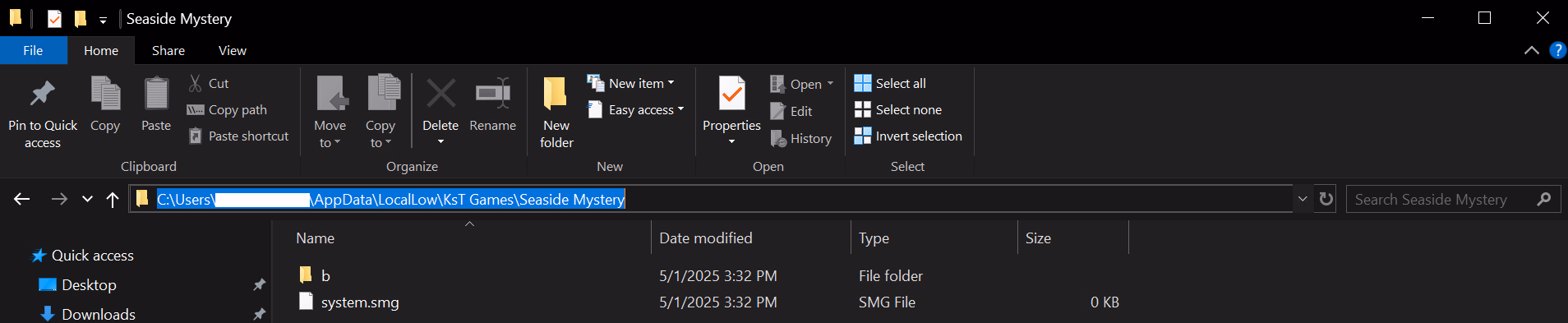
Task: Select the system.smg file
Action: tap(360, 302)
